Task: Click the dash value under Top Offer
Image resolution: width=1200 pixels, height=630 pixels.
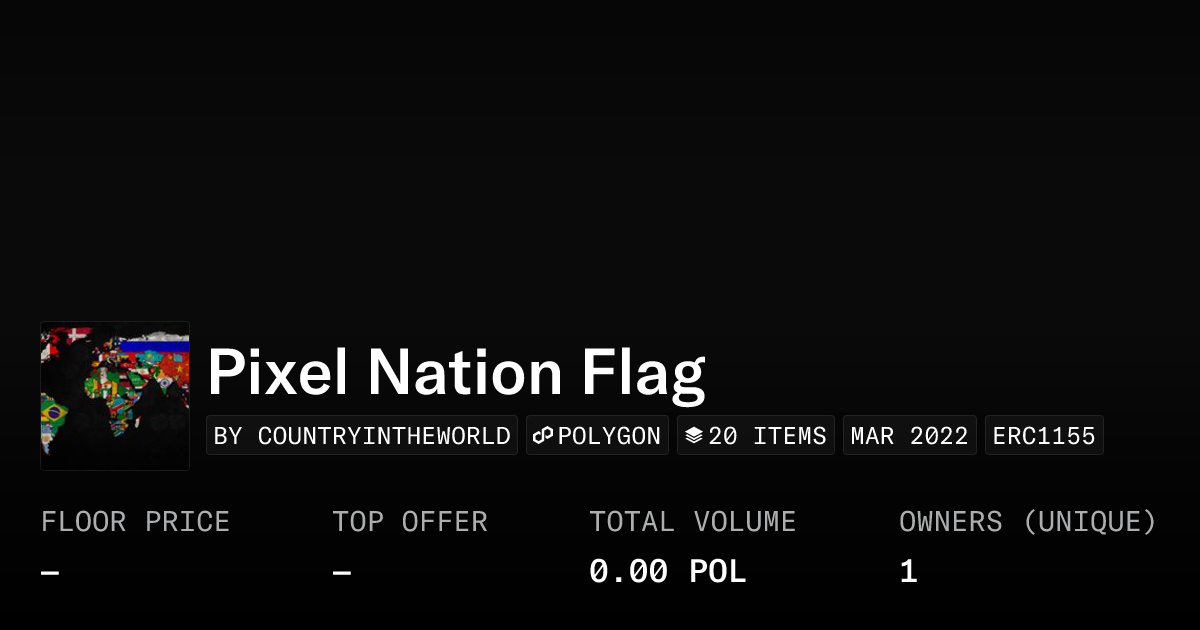Action: click(342, 573)
